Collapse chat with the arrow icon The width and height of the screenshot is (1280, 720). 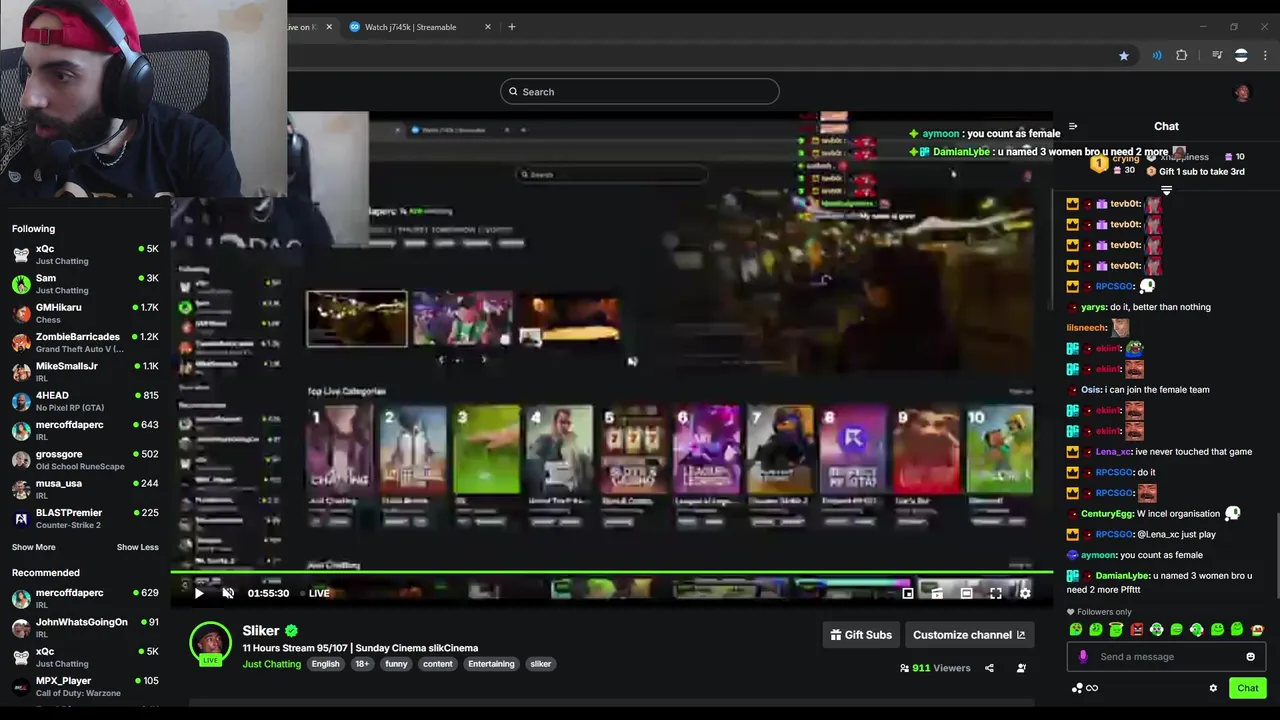[x=1073, y=127]
